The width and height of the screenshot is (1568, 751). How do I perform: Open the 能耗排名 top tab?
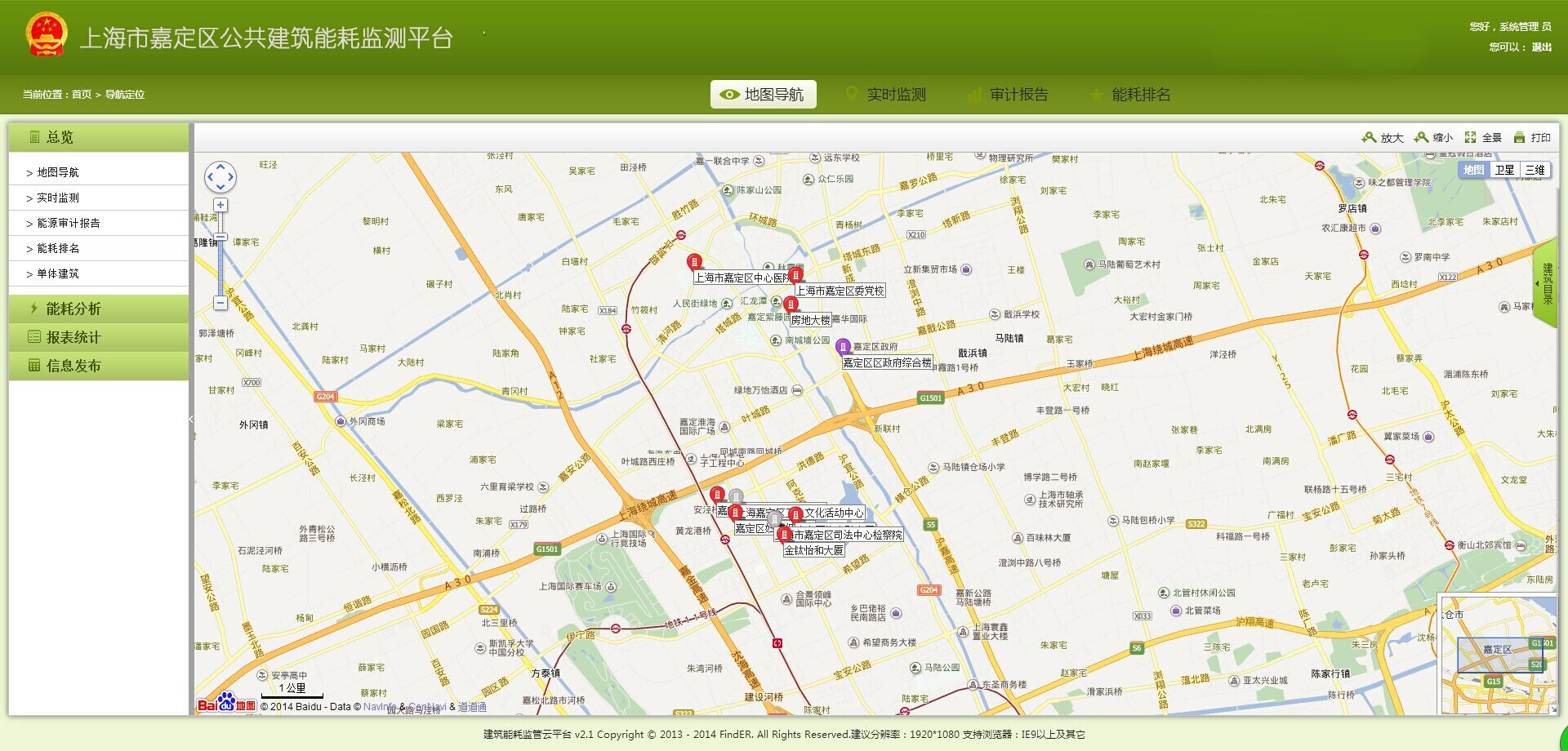(1130, 95)
